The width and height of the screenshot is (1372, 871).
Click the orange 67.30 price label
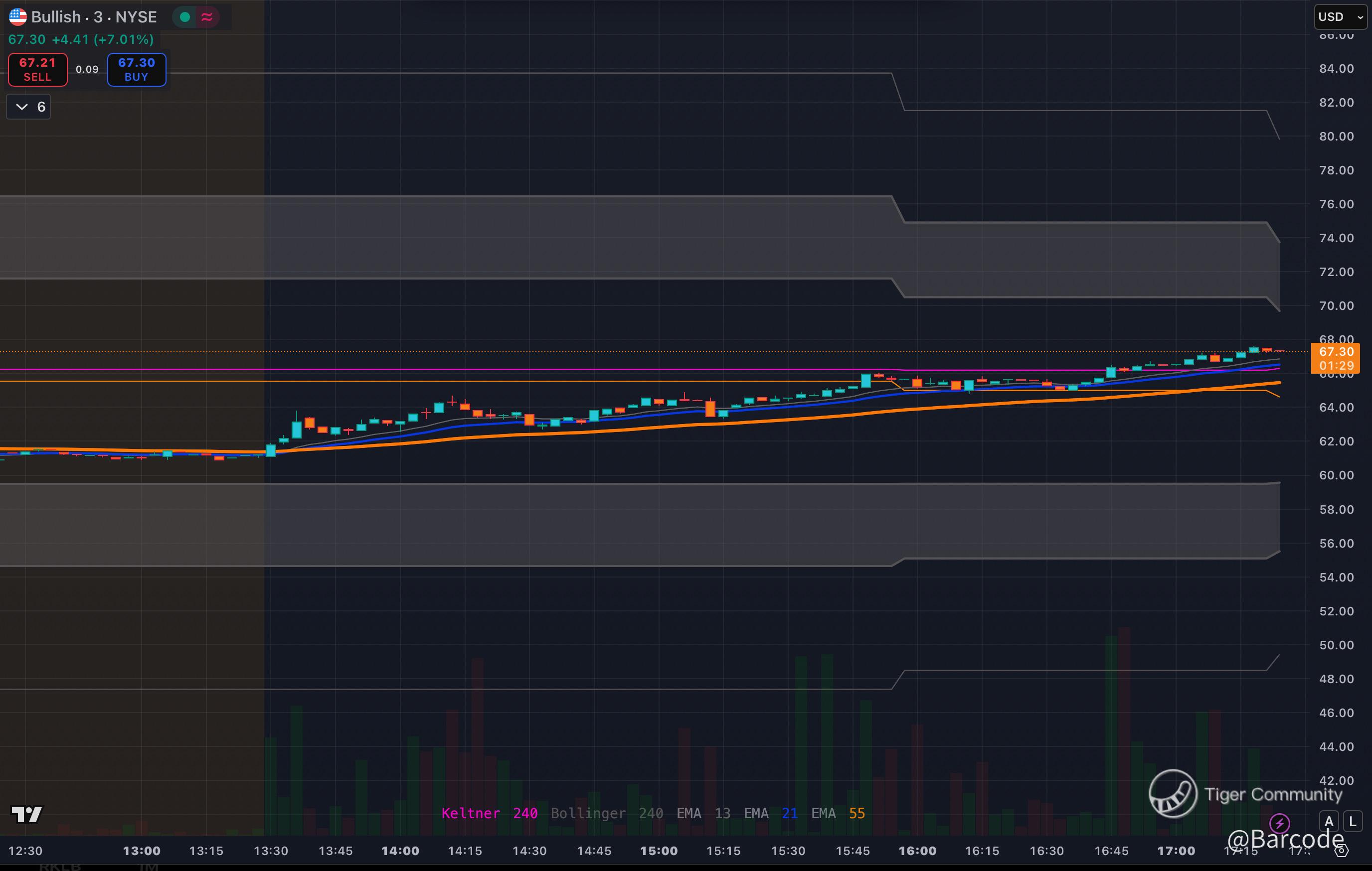[x=1336, y=352]
